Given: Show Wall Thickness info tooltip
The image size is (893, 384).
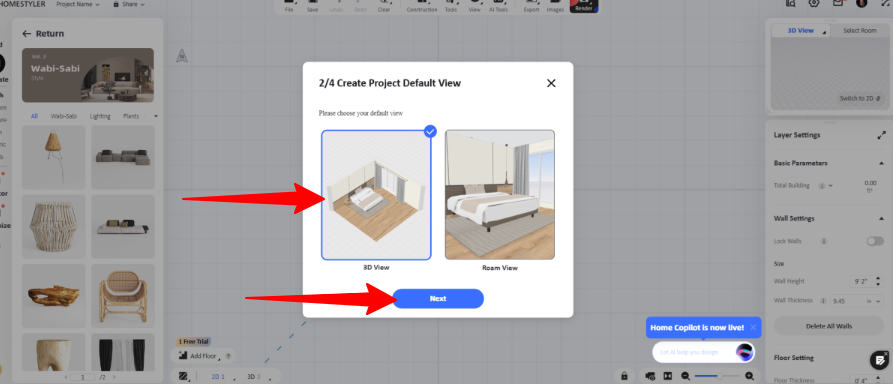Looking at the screenshot, I should coord(824,301).
